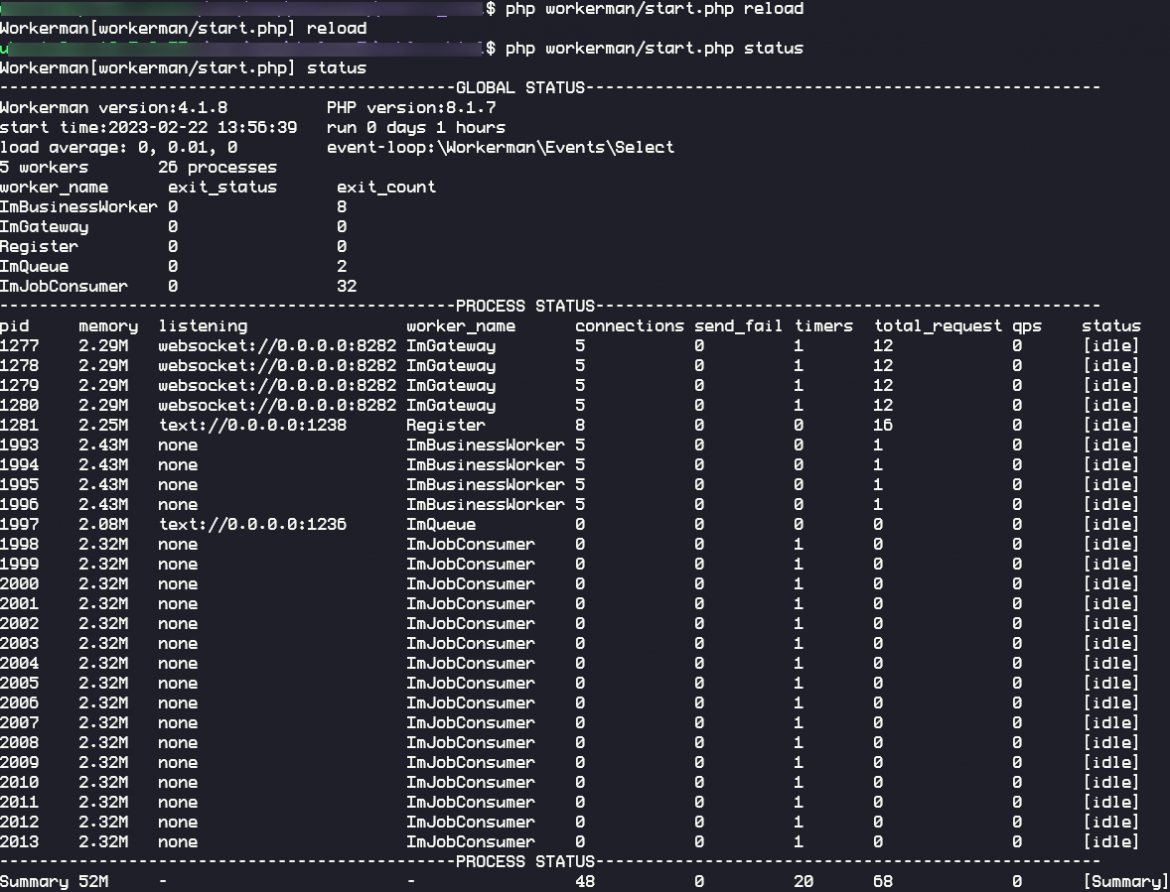Click the worker_name header in process table
1170x892 pixels.
click(460, 326)
